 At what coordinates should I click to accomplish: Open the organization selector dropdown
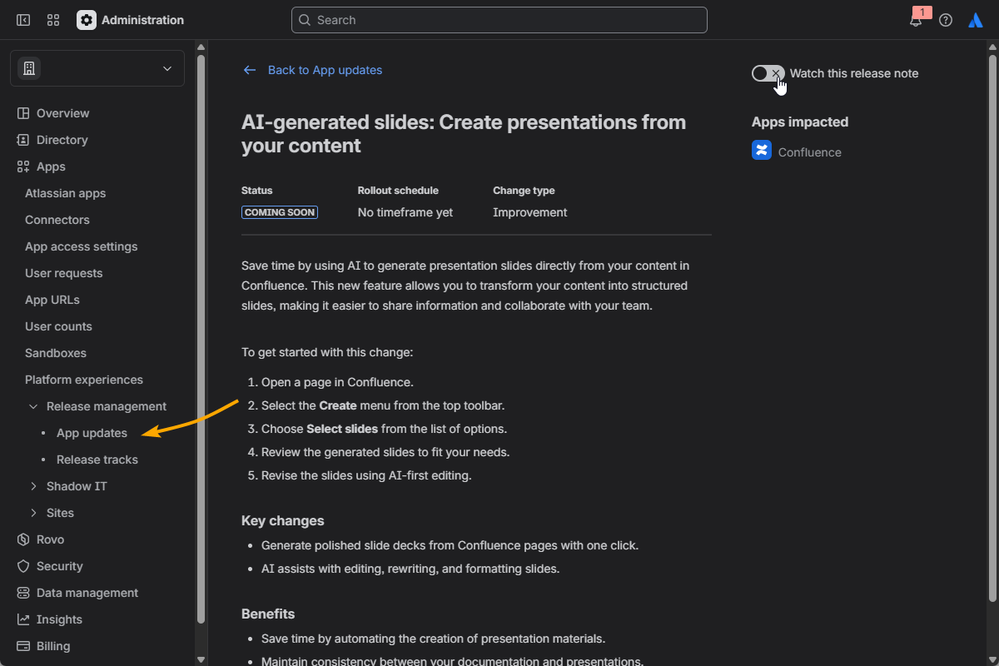coord(97,68)
